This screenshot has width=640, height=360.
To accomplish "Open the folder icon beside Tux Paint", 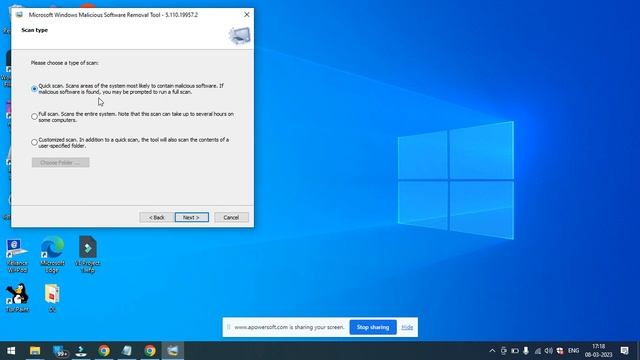I will point(52,298).
